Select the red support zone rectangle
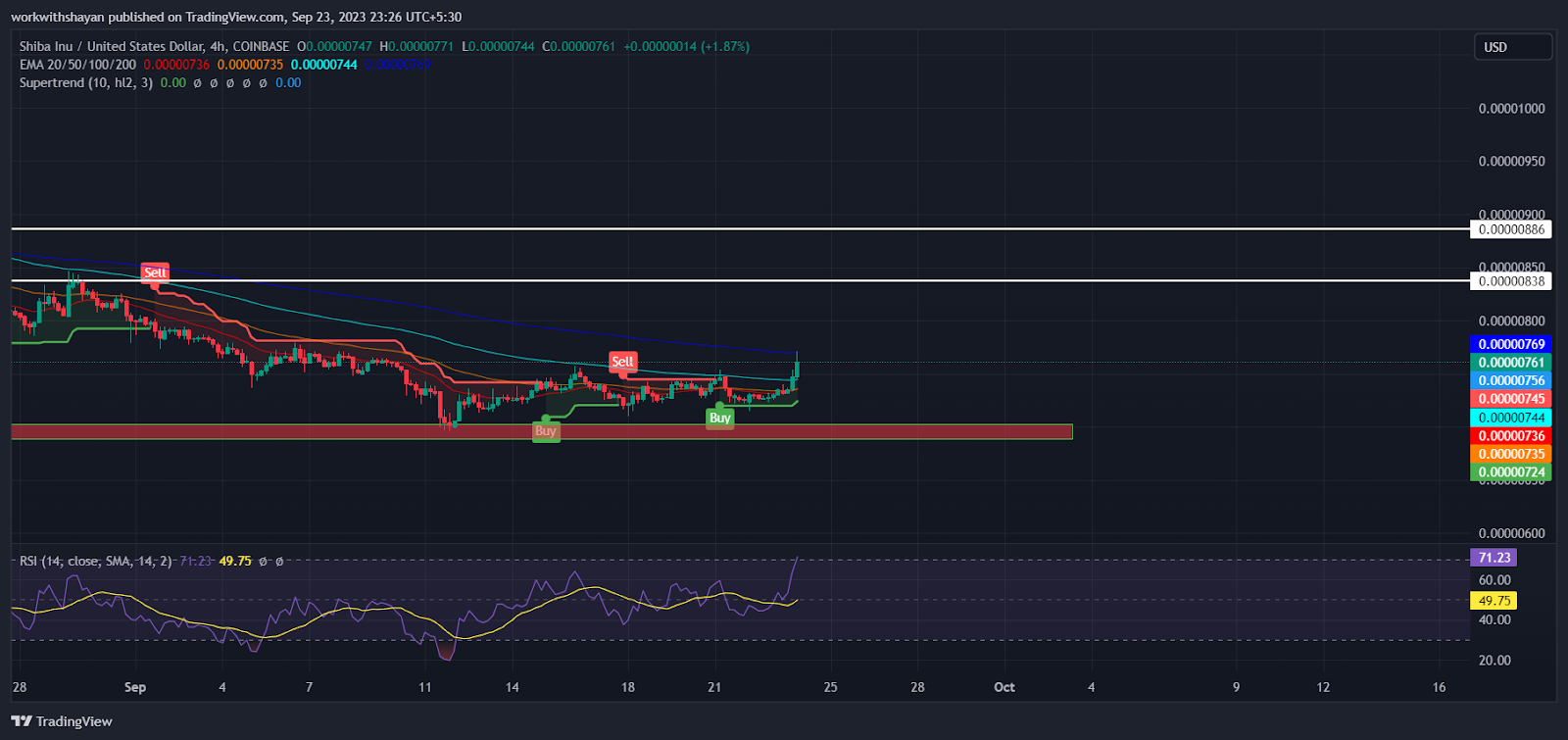Screen dimensions: 1568x740 541,432
